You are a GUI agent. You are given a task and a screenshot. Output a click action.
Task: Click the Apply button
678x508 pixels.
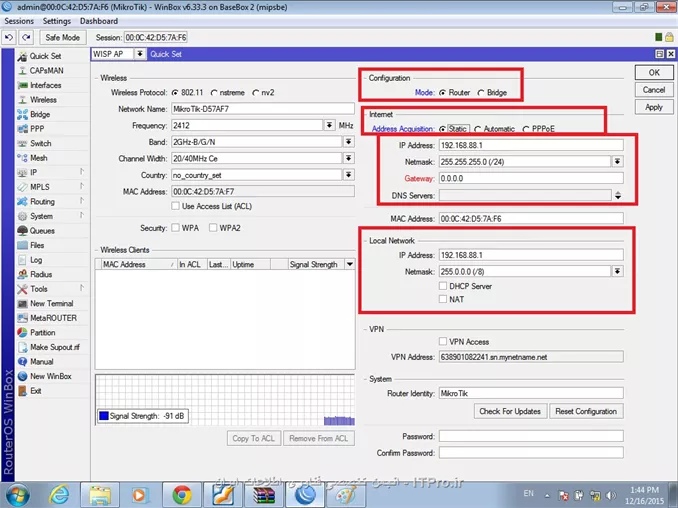coord(654,107)
